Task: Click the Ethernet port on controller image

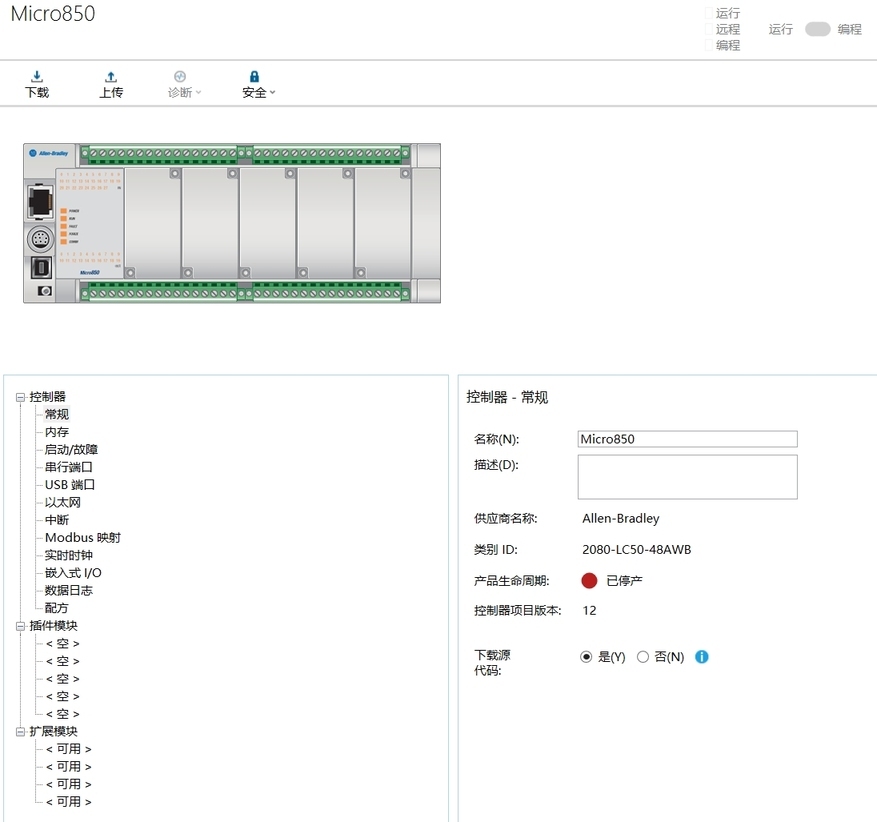Action: click(40, 201)
